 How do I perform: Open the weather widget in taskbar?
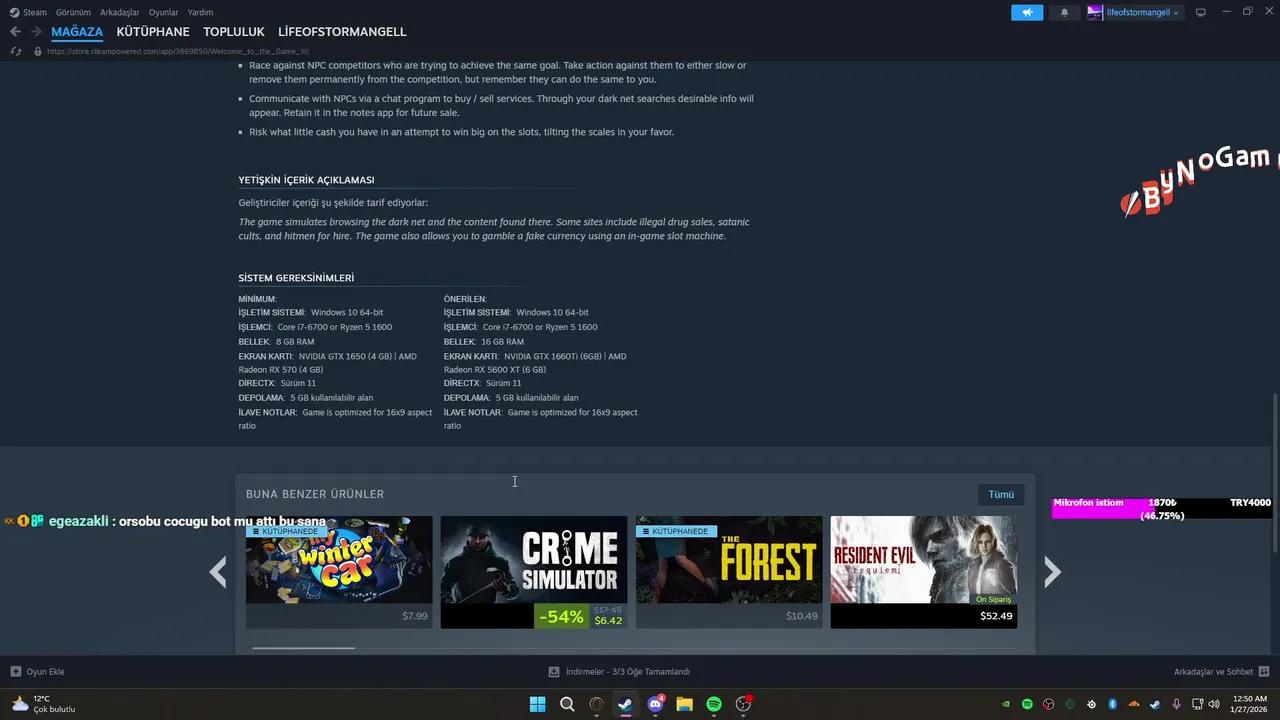click(44, 704)
